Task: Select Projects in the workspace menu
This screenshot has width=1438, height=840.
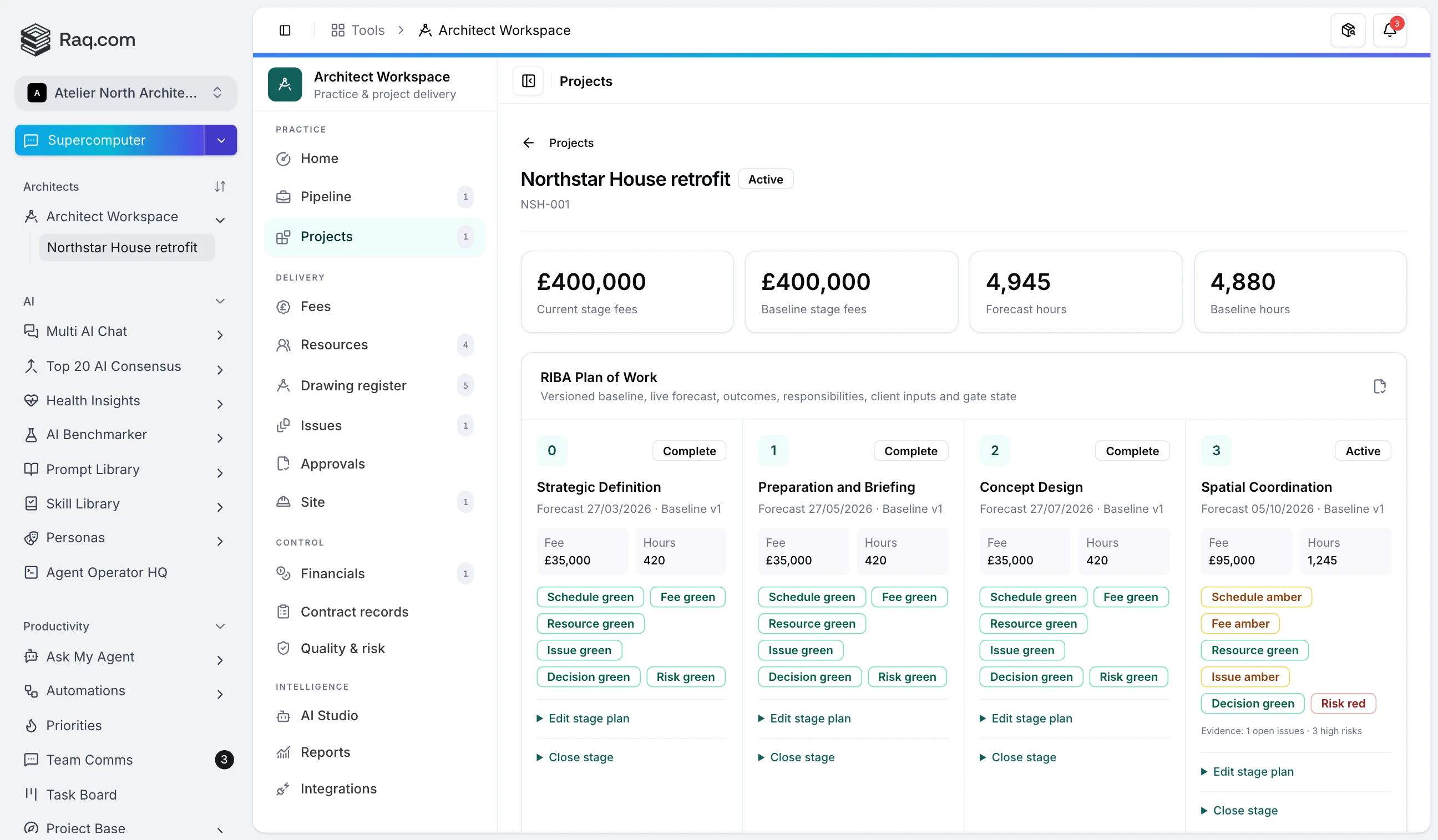Action: coord(375,237)
